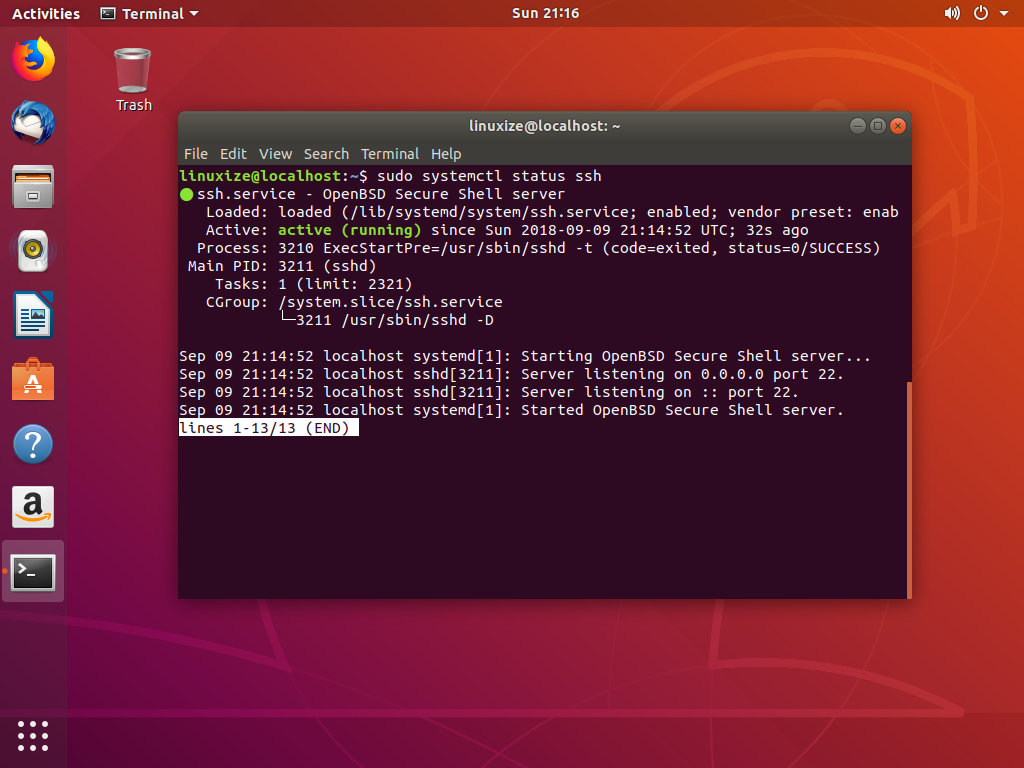Open the Amazon shortcut
The width and height of the screenshot is (1024, 768).
tap(33, 507)
